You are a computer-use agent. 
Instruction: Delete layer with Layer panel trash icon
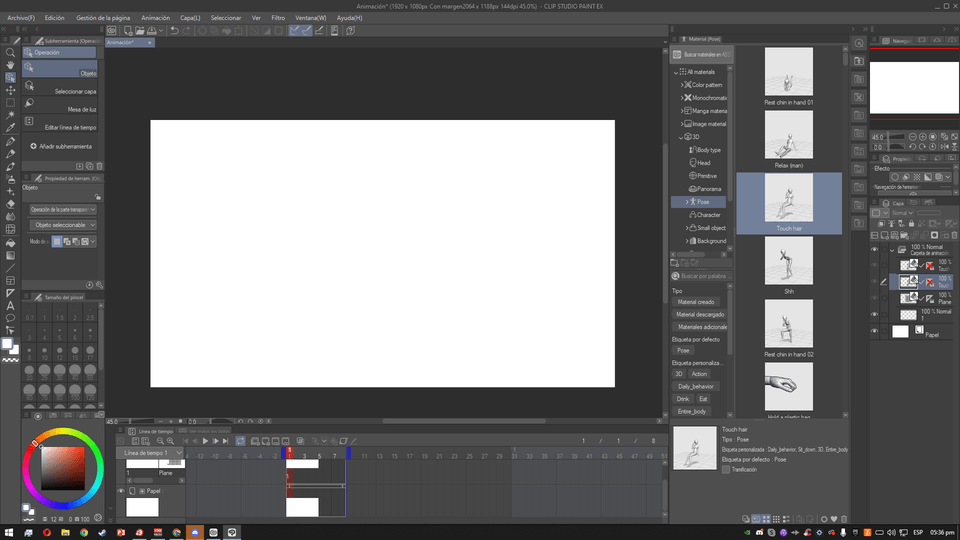point(954,235)
